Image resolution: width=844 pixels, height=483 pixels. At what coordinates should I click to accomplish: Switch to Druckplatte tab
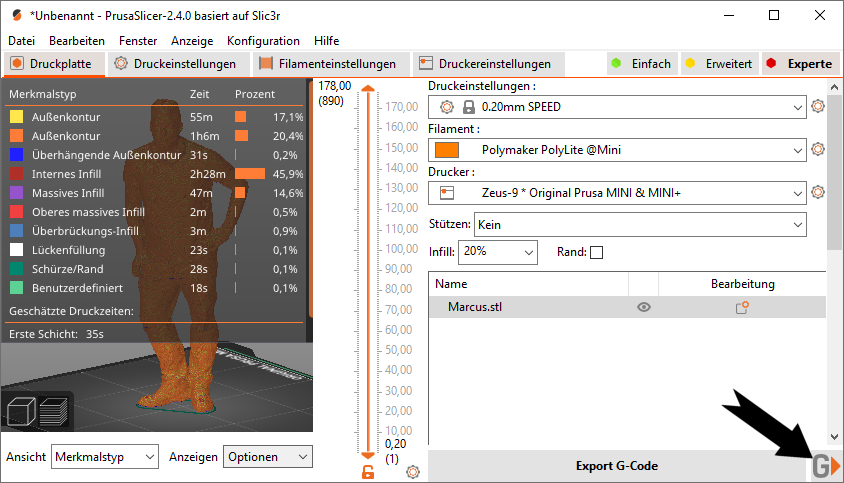(55, 64)
